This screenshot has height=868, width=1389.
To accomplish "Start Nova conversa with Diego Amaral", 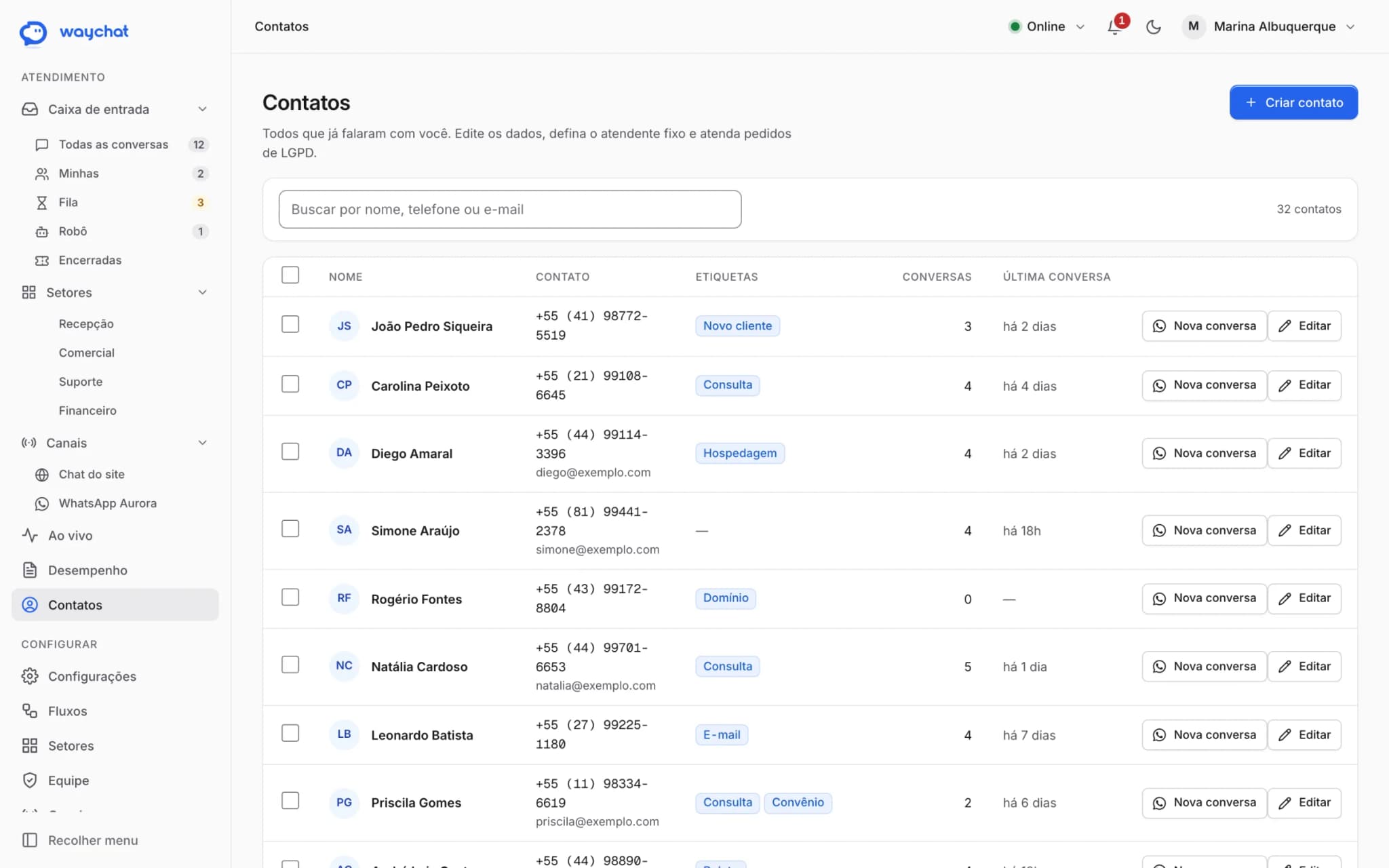I will pos(1204,453).
